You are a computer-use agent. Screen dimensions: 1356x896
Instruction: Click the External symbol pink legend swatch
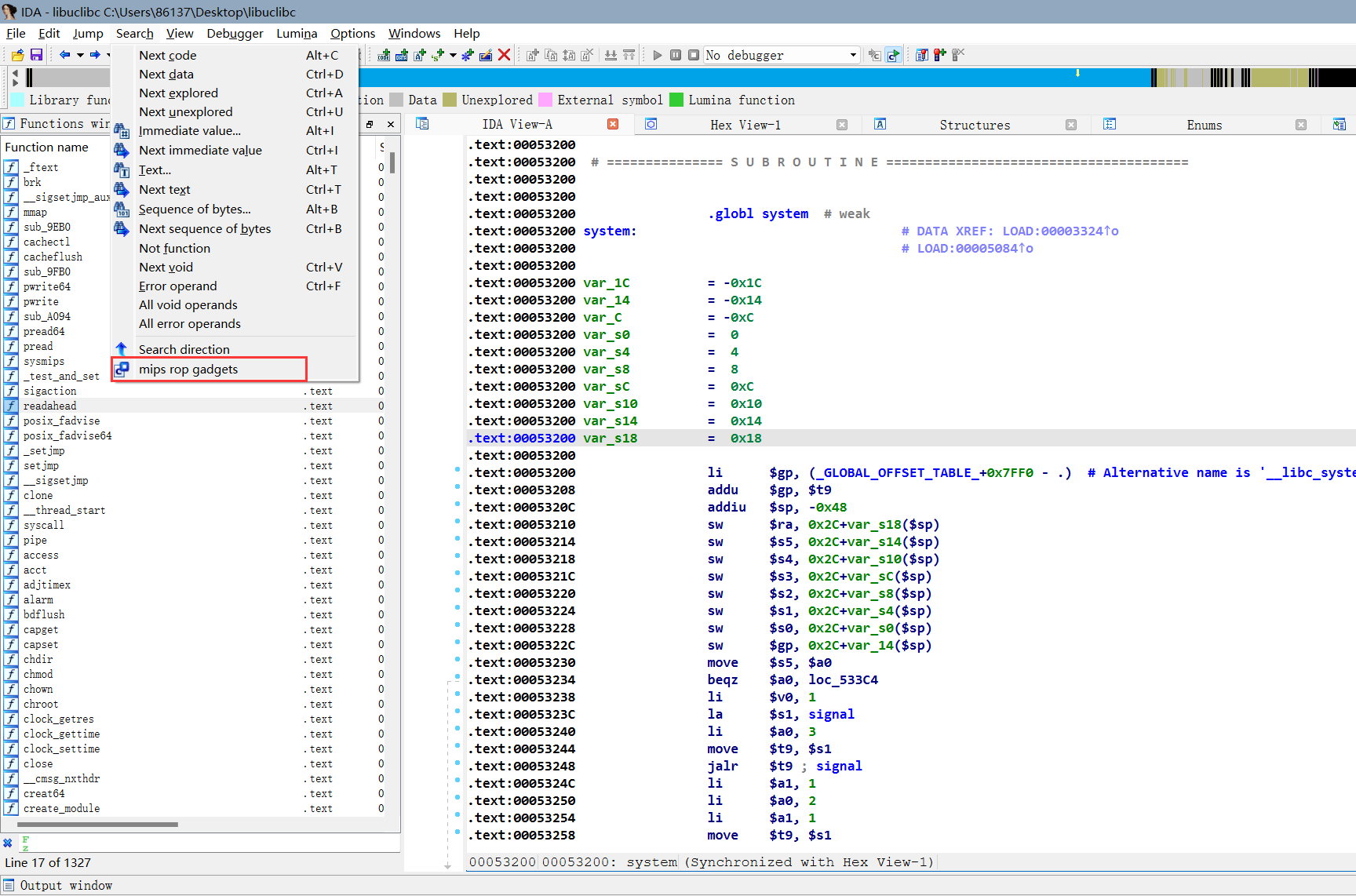[x=545, y=100]
